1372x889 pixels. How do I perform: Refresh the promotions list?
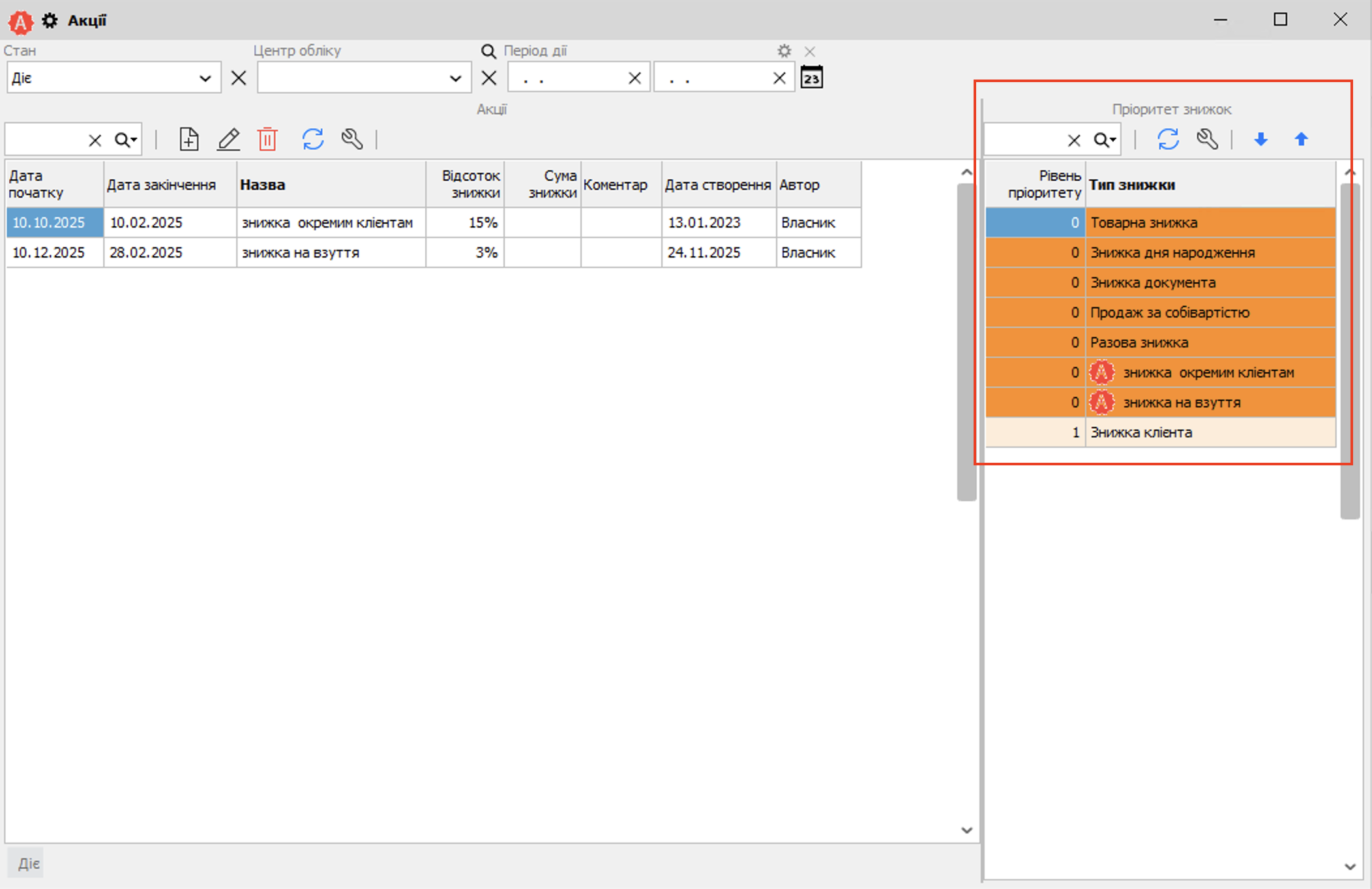(x=313, y=139)
